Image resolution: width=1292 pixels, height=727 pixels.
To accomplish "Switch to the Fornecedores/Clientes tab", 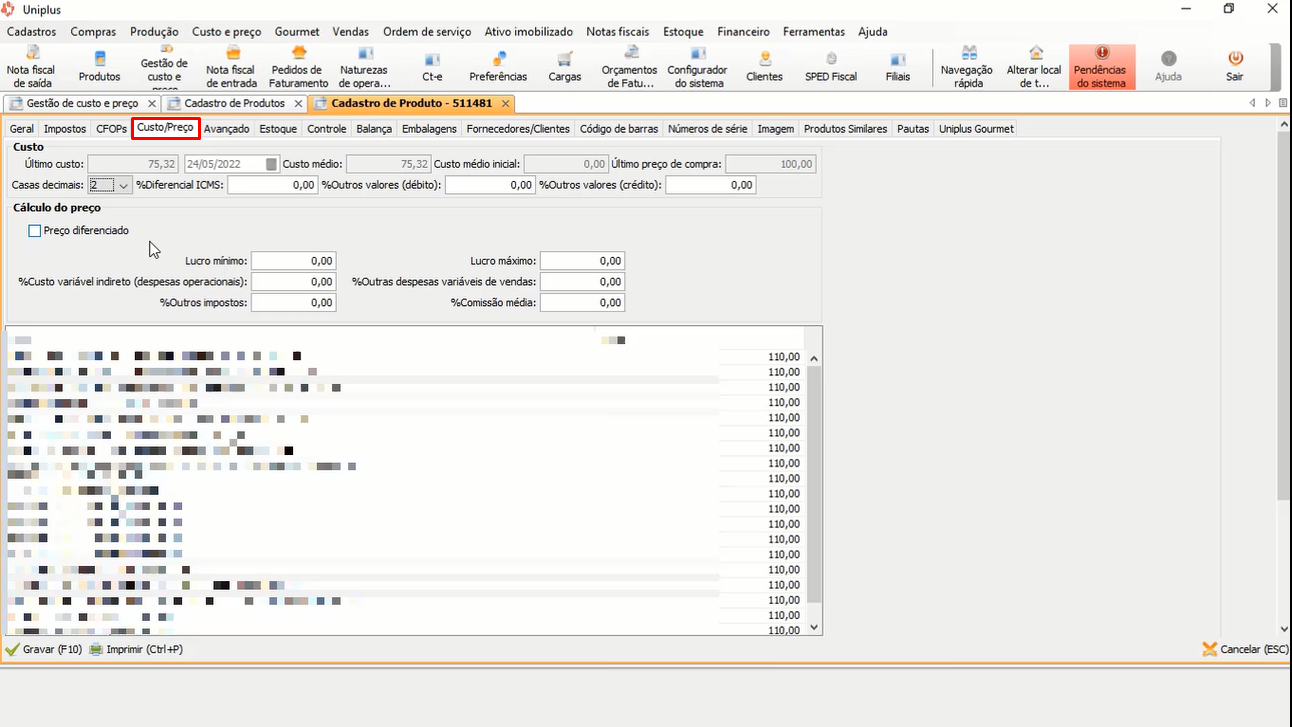I will point(518,129).
